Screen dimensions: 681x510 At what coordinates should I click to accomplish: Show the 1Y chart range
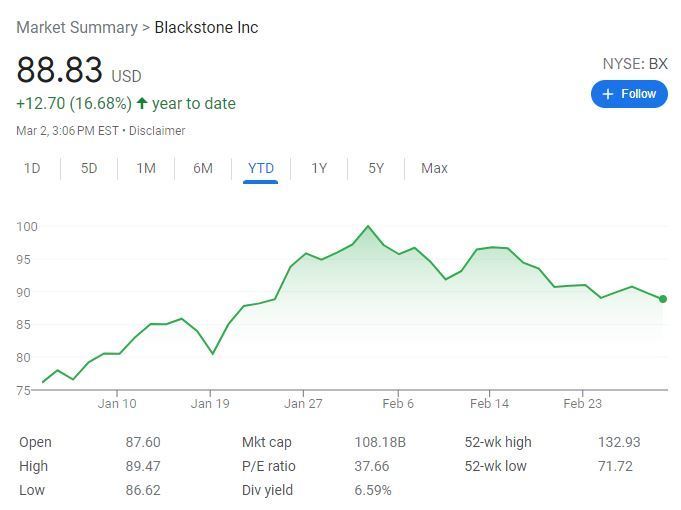pyautogui.click(x=319, y=168)
